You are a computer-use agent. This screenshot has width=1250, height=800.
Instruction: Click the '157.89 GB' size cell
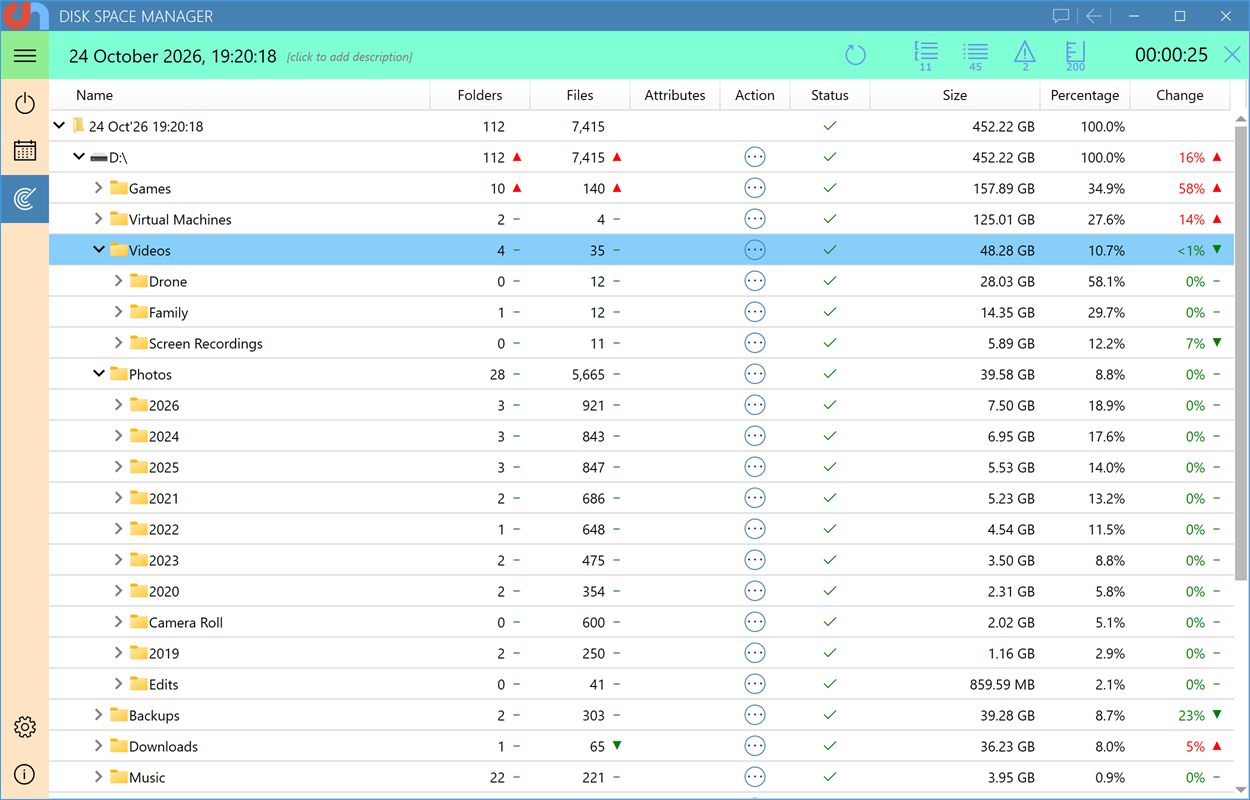(1003, 188)
